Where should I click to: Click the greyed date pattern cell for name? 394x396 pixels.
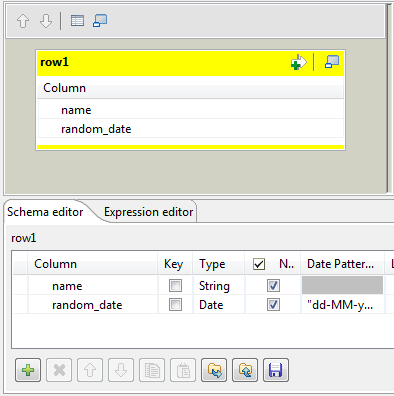[342, 286]
